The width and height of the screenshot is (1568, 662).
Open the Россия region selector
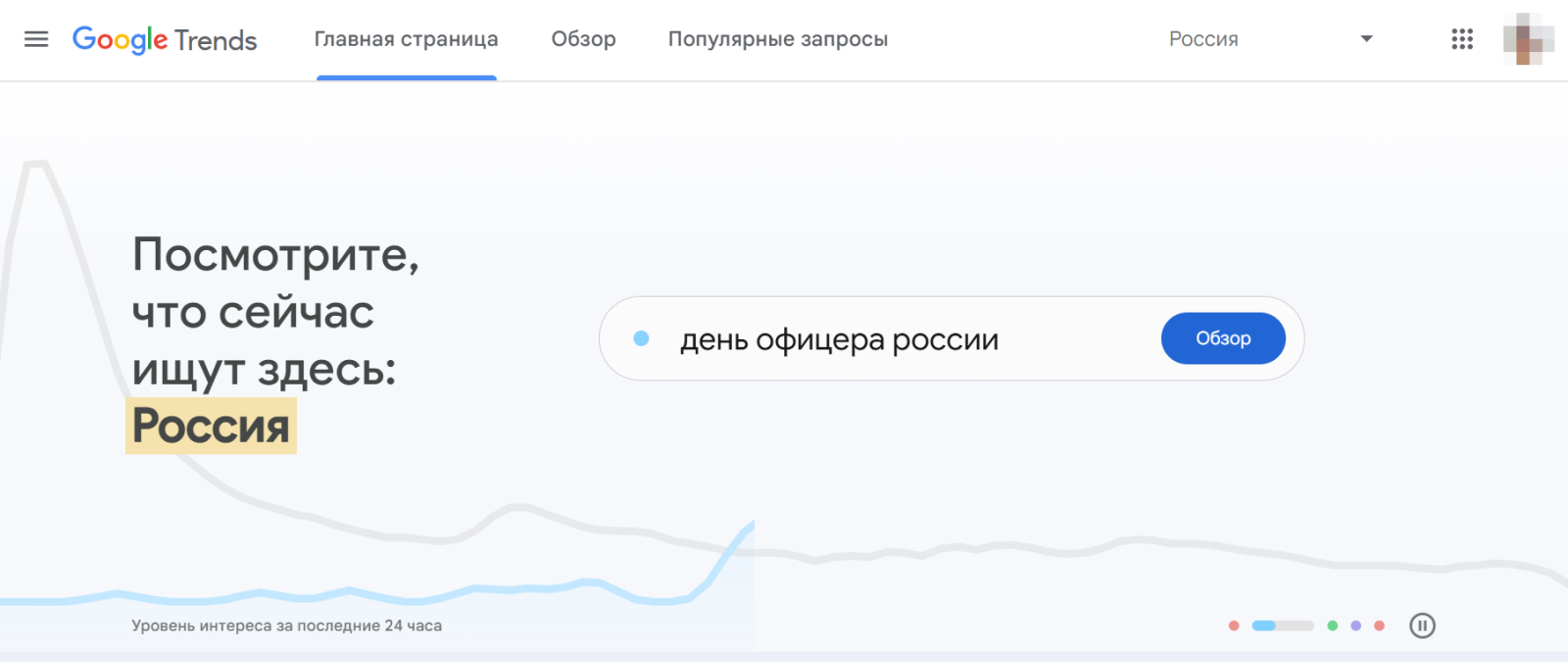tap(1202, 38)
